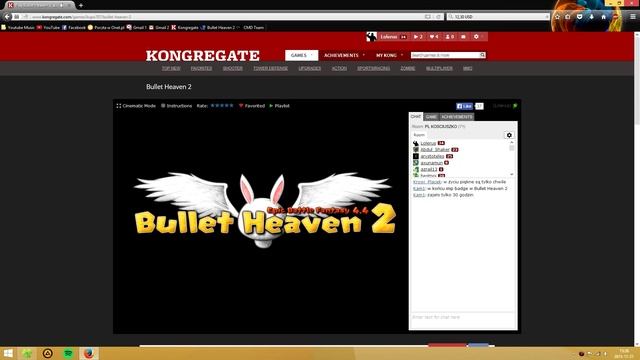Rate the game with the star rating

[222, 106]
